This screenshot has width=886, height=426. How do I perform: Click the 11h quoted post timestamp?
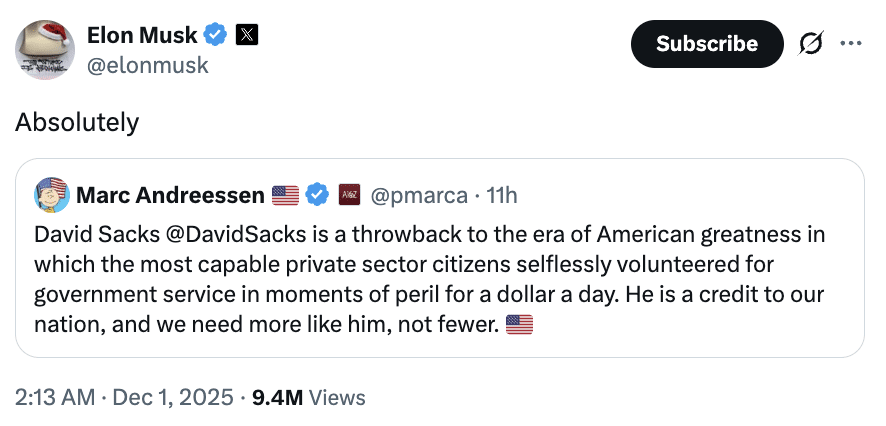click(500, 195)
